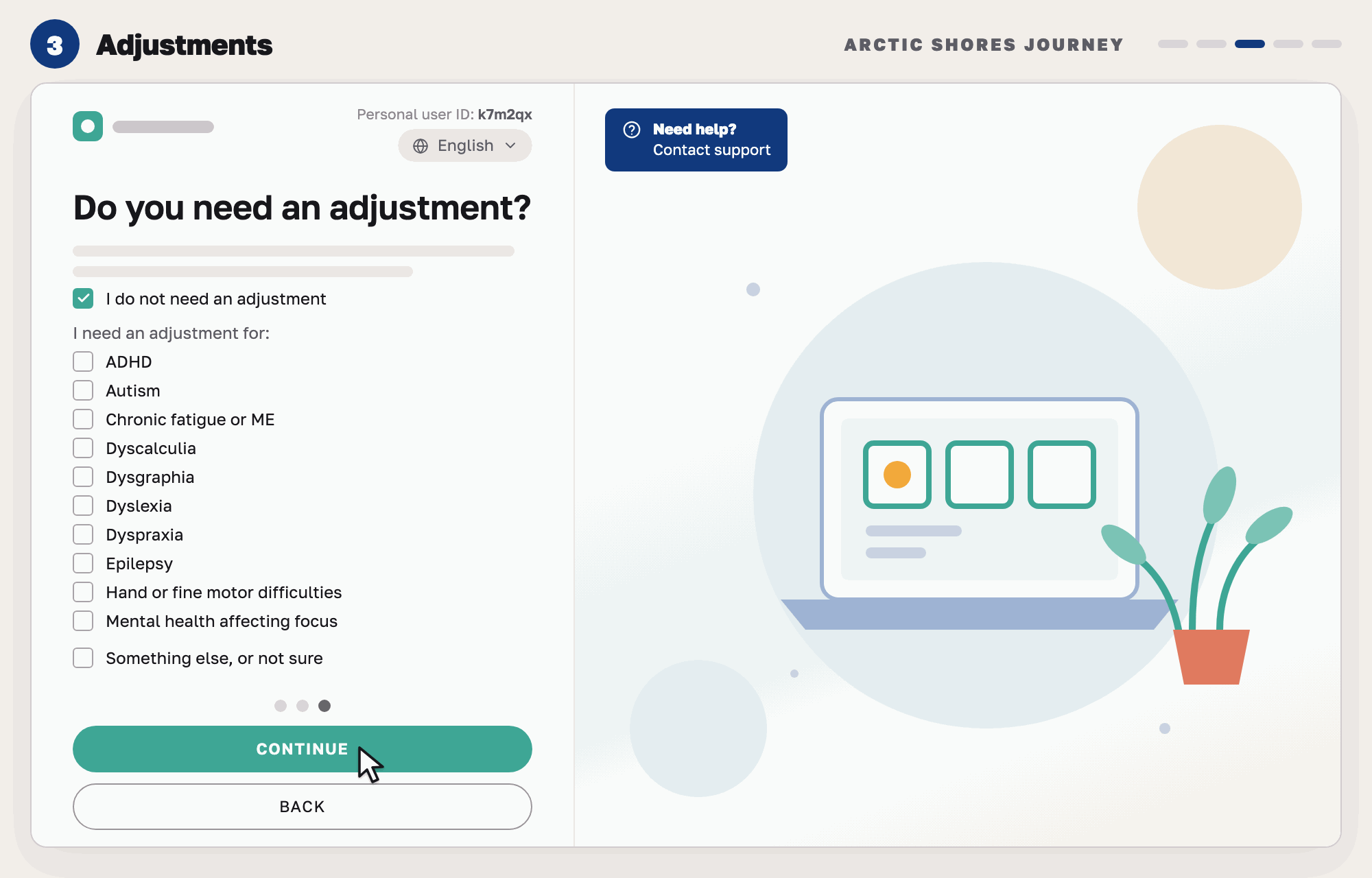The height and width of the screenshot is (878, 1372).
Task: Click the active blue journey progress segment
Action: (1250, 44)
